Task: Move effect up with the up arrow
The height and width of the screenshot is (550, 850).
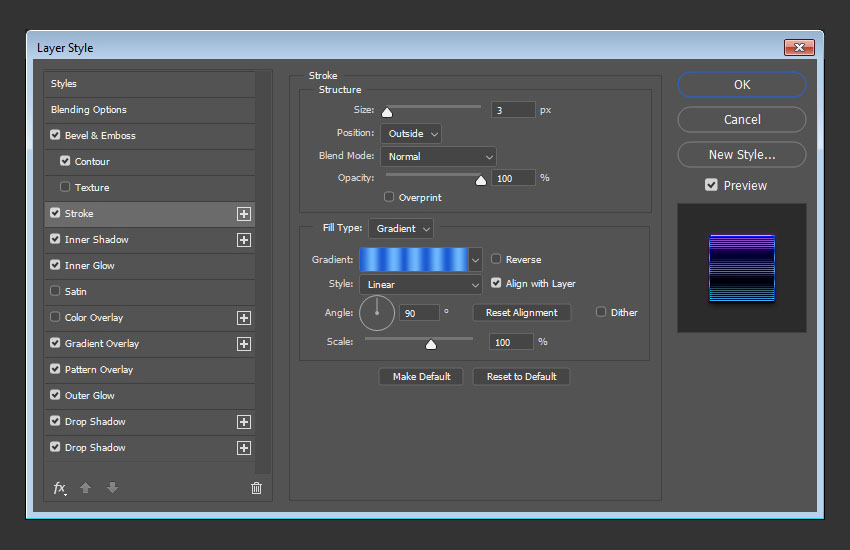Action: (86, 488)
